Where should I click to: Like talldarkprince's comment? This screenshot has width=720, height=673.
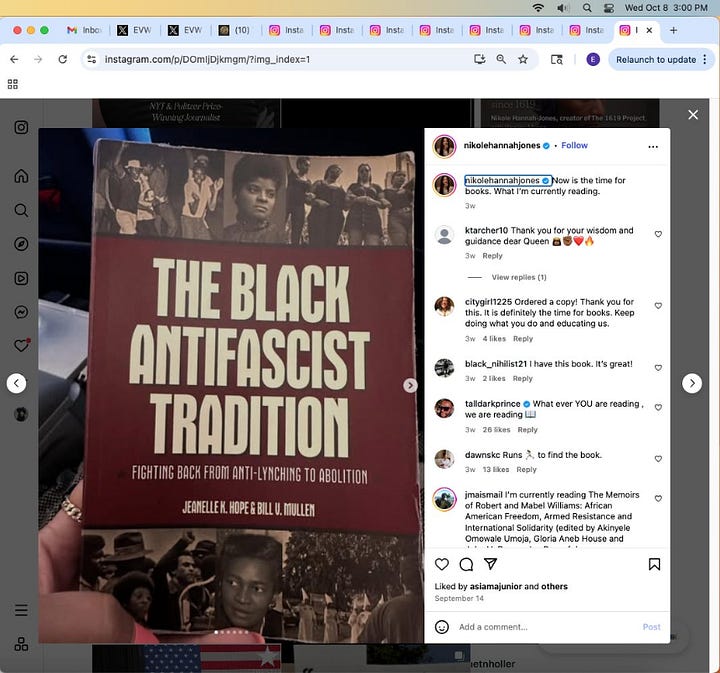(658, 407)
